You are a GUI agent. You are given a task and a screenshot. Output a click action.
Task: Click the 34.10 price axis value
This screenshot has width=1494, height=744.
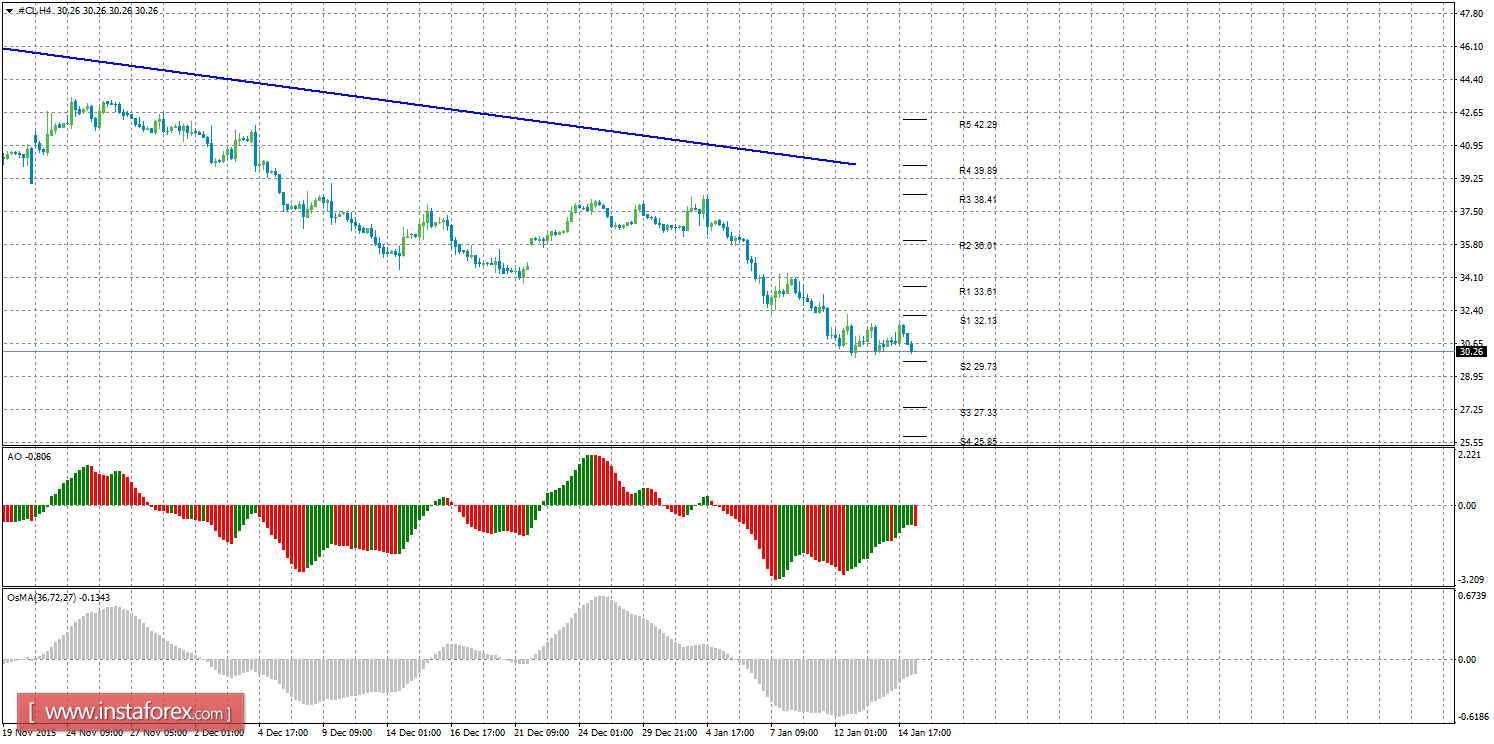pos(1472,278)
